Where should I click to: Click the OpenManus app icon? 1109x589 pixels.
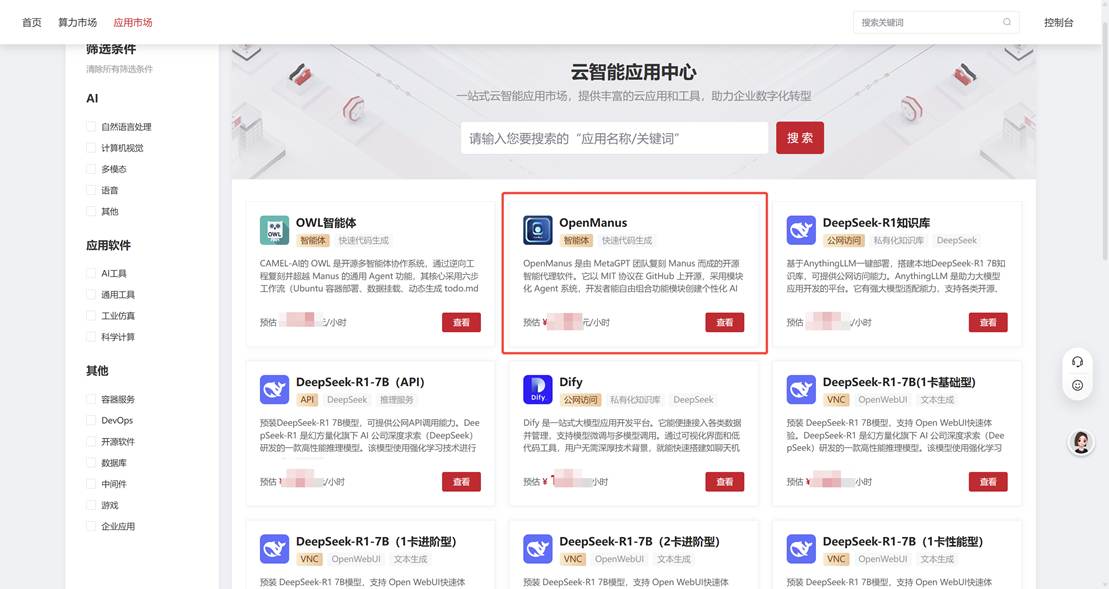tap(538, 230)
